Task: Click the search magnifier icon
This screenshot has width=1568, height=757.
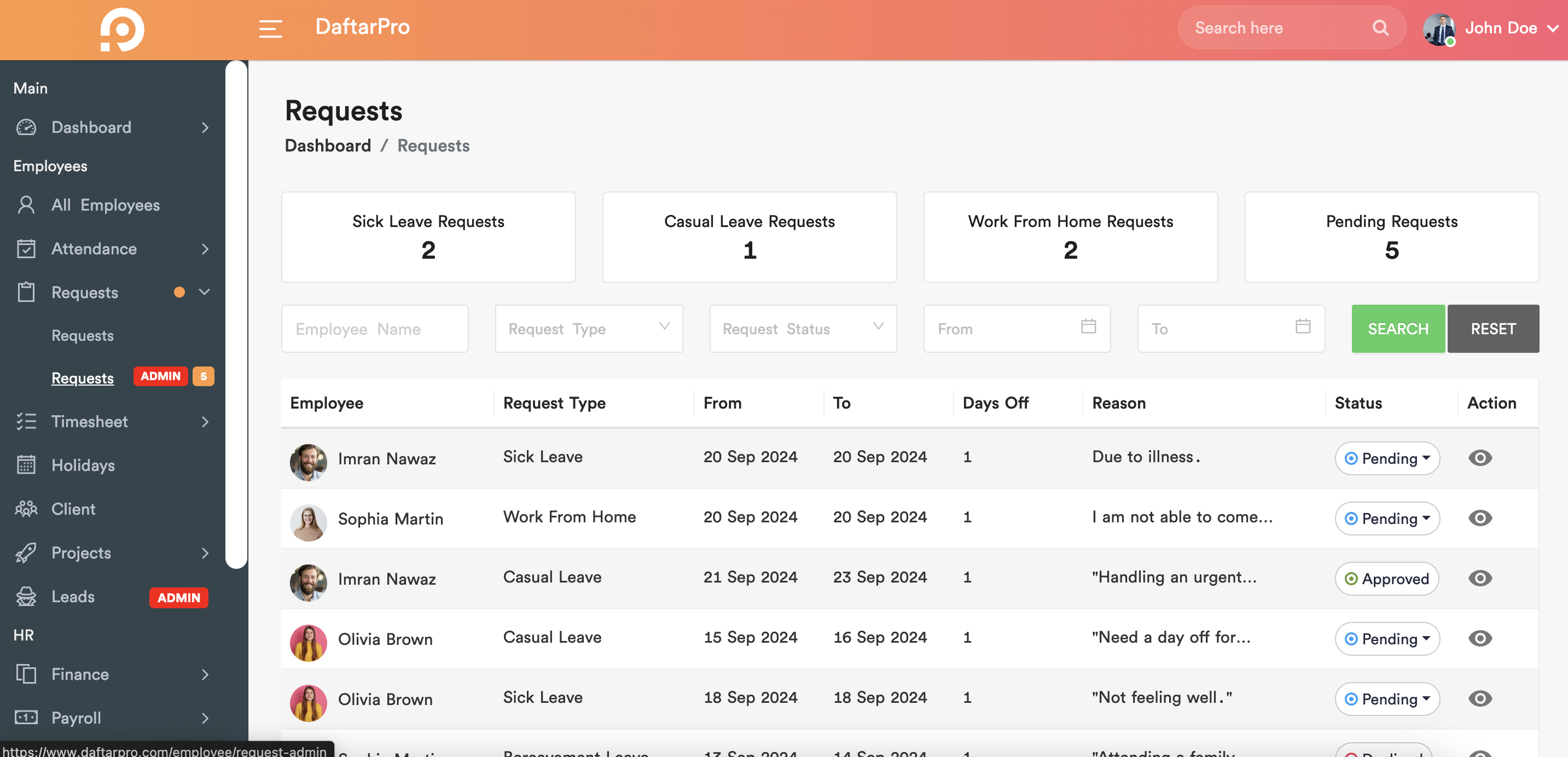Action: tap(1380, 28)
